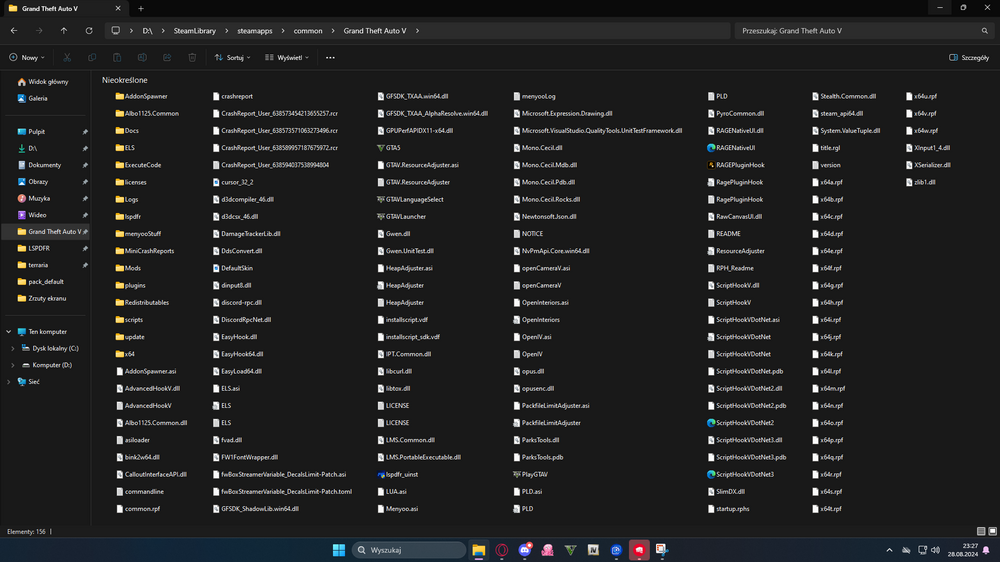Click the back navigation arrow
The height and width of the screenshot is (562, 1000).
pyautogui.click(x=14, y=31)
